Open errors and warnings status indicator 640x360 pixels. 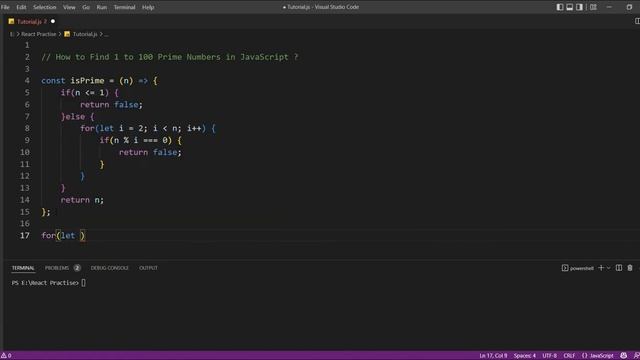[6, 356]
